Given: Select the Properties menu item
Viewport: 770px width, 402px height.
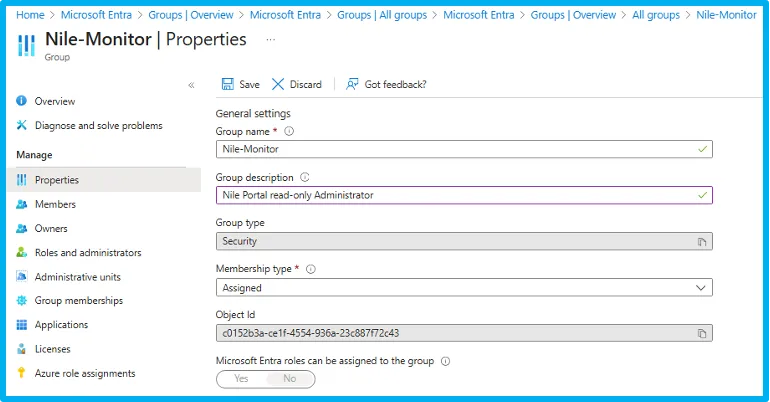Looking at the screenshot, I should point(104,180).
